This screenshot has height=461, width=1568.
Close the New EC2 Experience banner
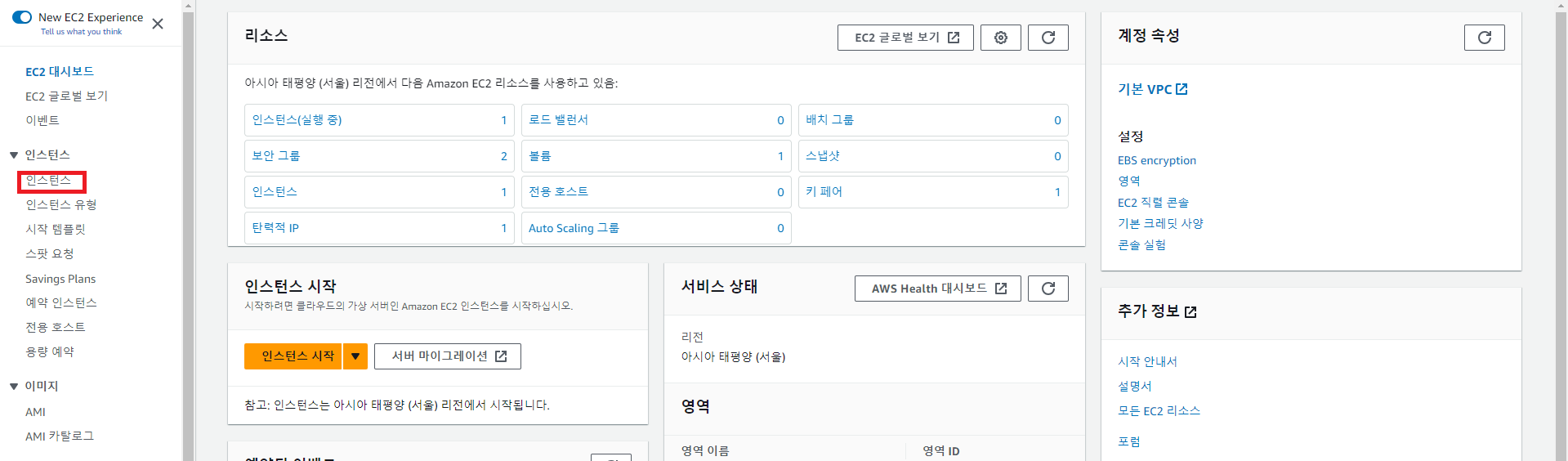tap(158, 24)
